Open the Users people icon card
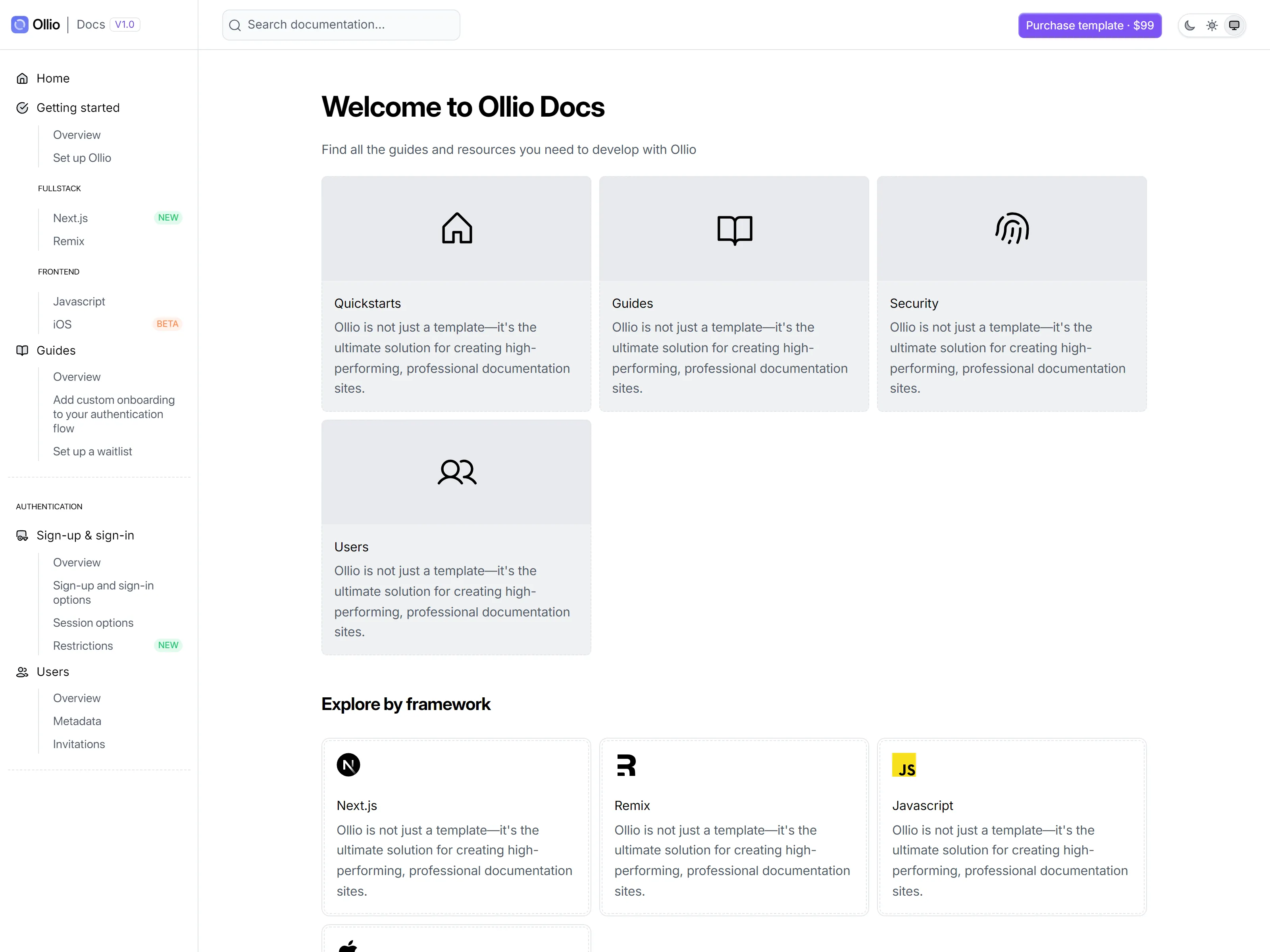1270x952 pixels. [456, 537]
